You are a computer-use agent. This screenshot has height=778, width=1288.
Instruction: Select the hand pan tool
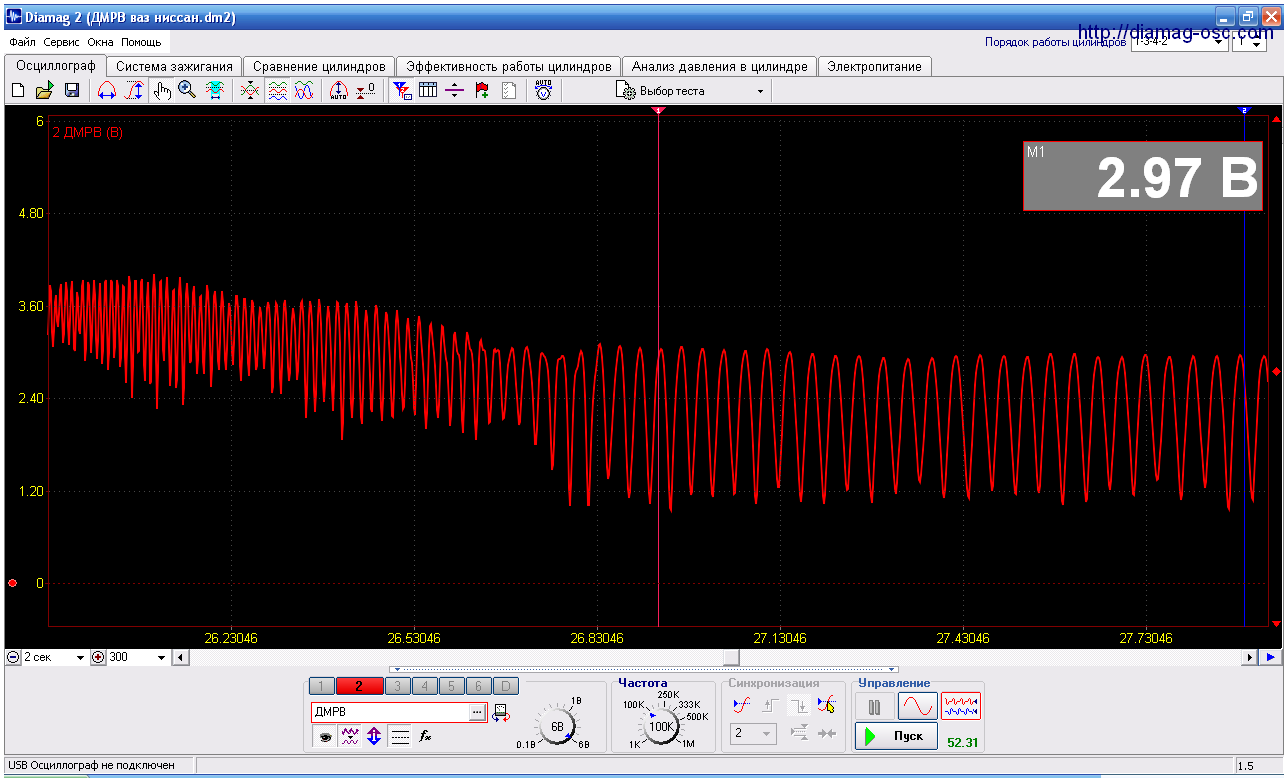point(162,91)
